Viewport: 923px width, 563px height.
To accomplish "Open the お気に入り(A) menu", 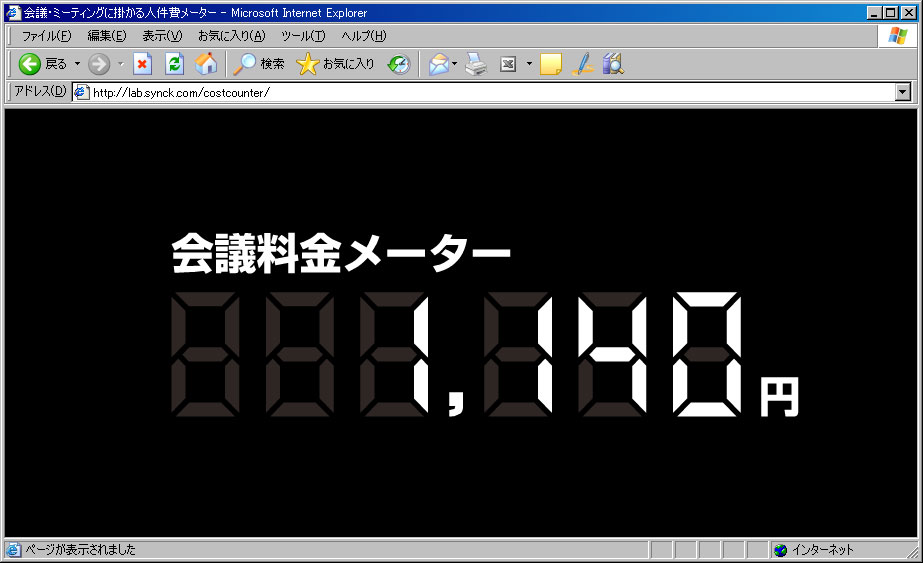I will [231, 36].
